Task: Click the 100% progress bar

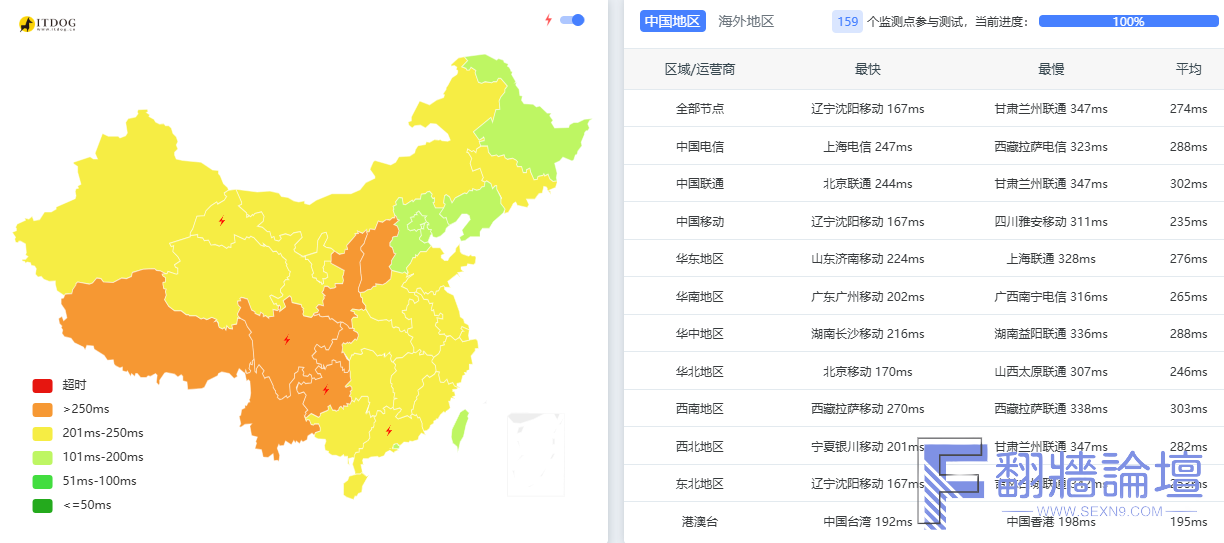Action: 1128,21
